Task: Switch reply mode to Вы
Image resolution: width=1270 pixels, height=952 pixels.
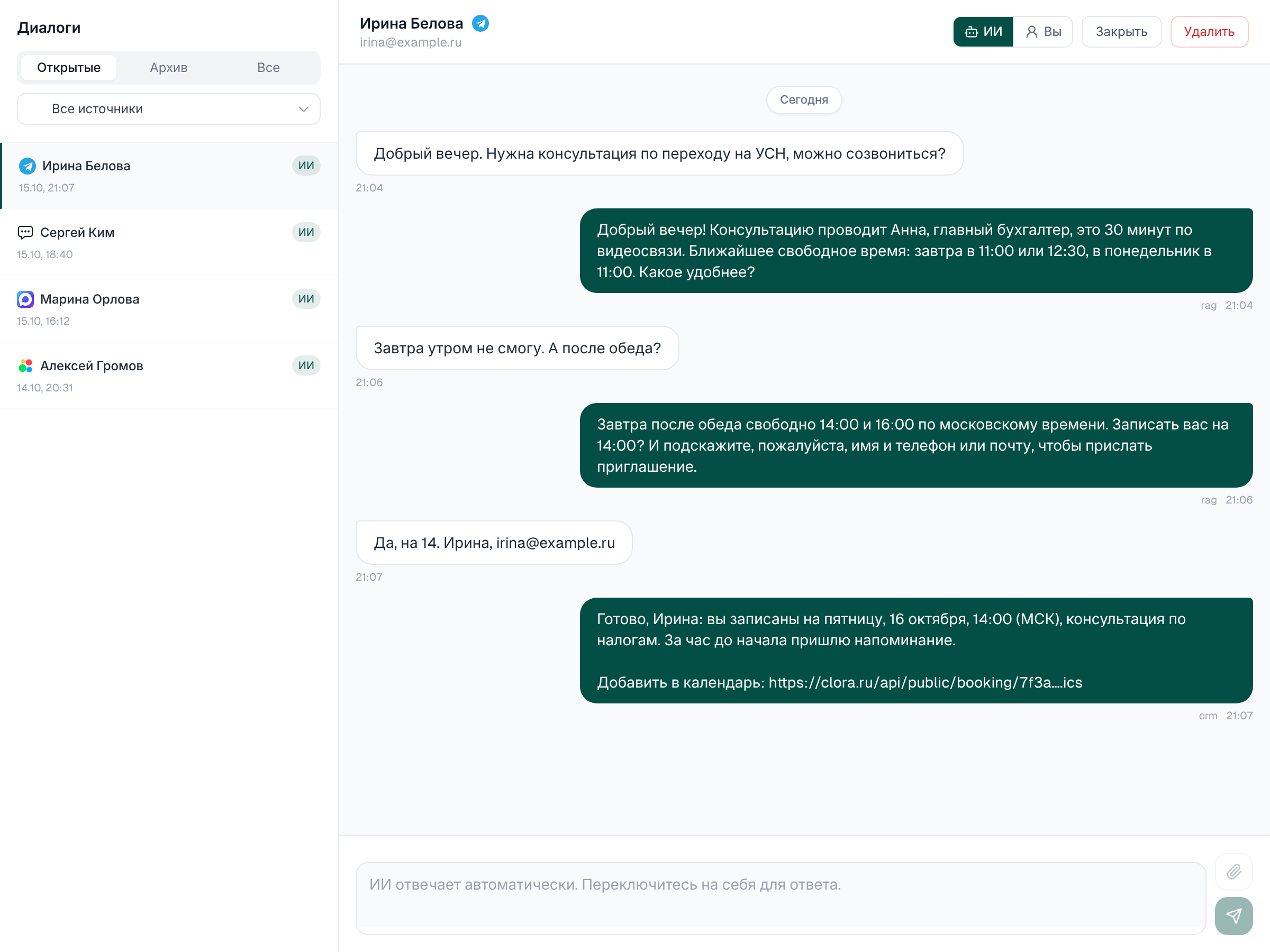Action: pyautogui.click(x=1043, y=32)
